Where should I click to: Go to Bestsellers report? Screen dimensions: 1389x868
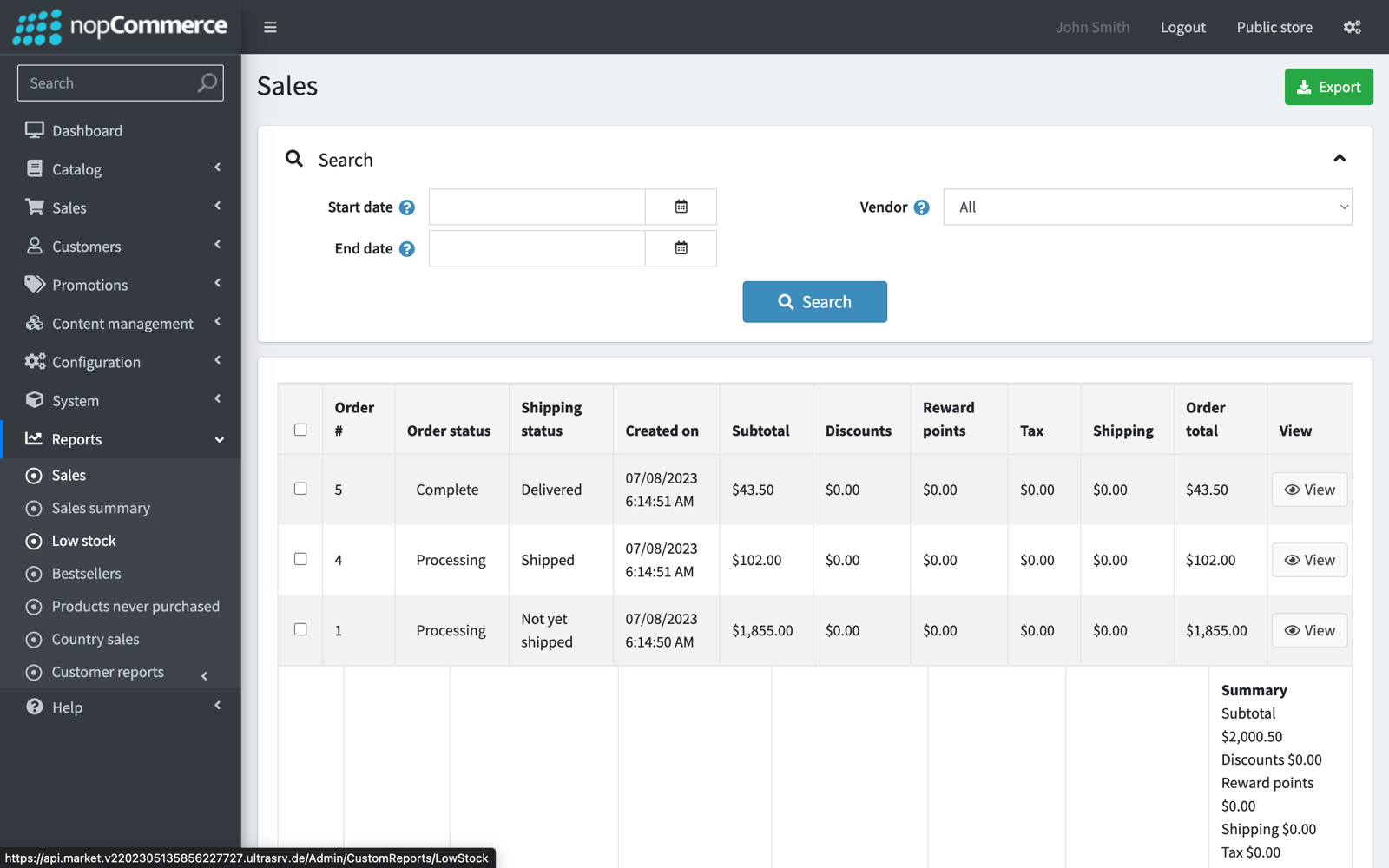(x=86, y=574)
